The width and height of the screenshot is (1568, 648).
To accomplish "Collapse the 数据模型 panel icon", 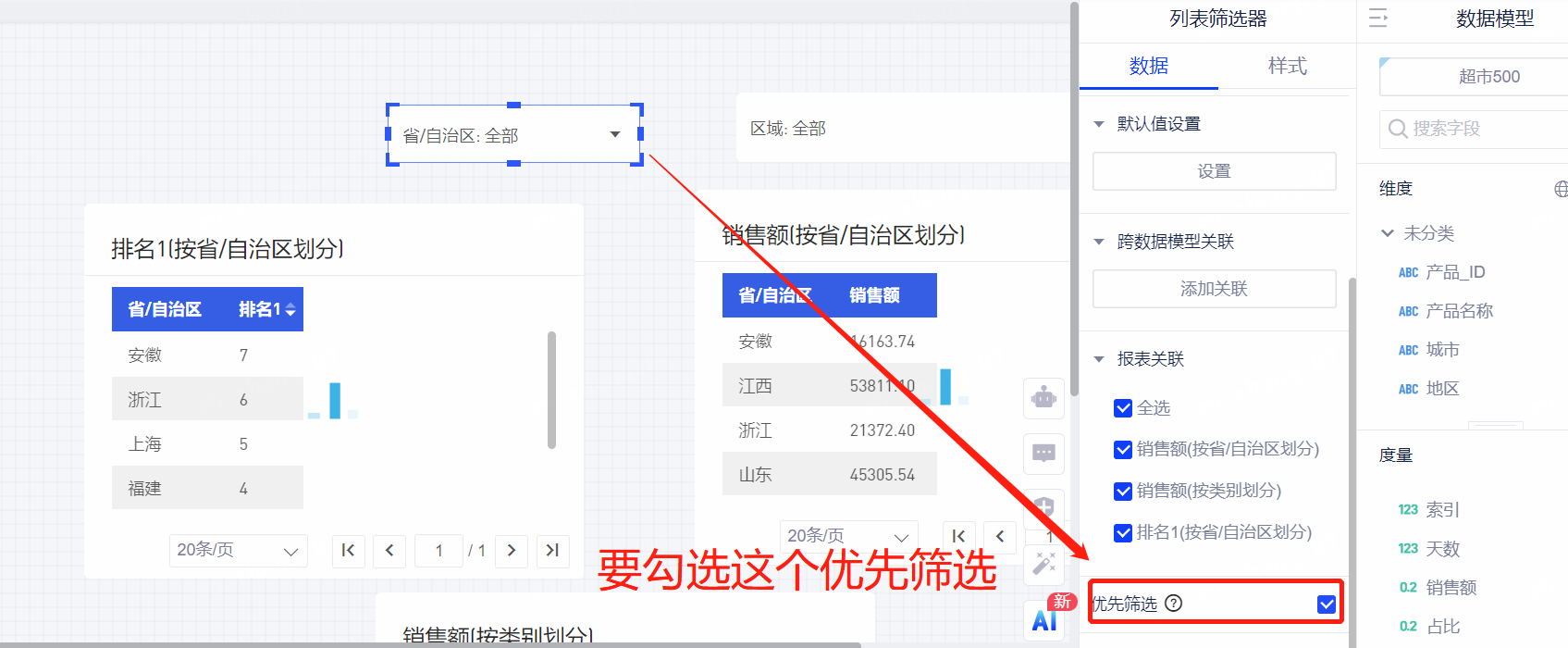I will coord(1378,19).
